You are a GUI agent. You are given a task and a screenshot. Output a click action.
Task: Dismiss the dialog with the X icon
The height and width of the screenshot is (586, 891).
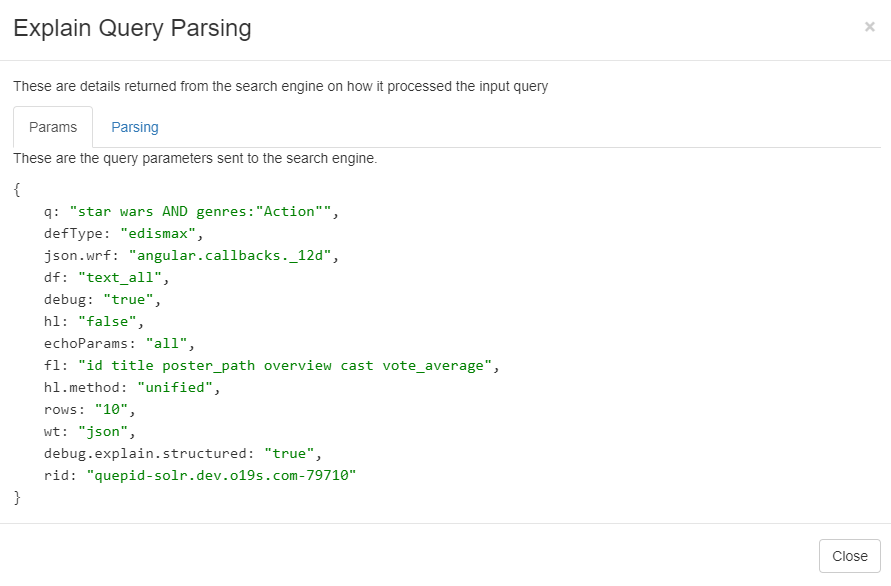(x=869, y=27)
